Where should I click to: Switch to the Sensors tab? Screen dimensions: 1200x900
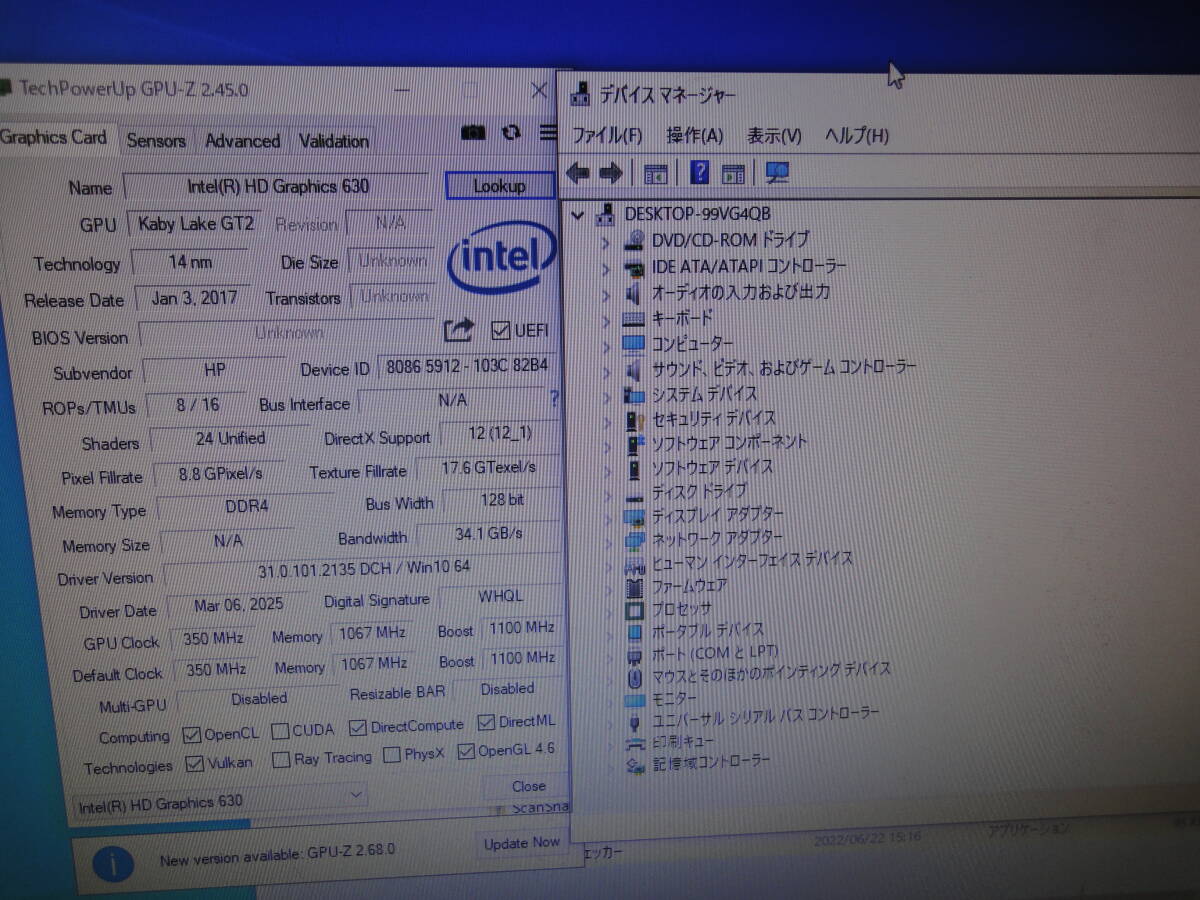156,140
